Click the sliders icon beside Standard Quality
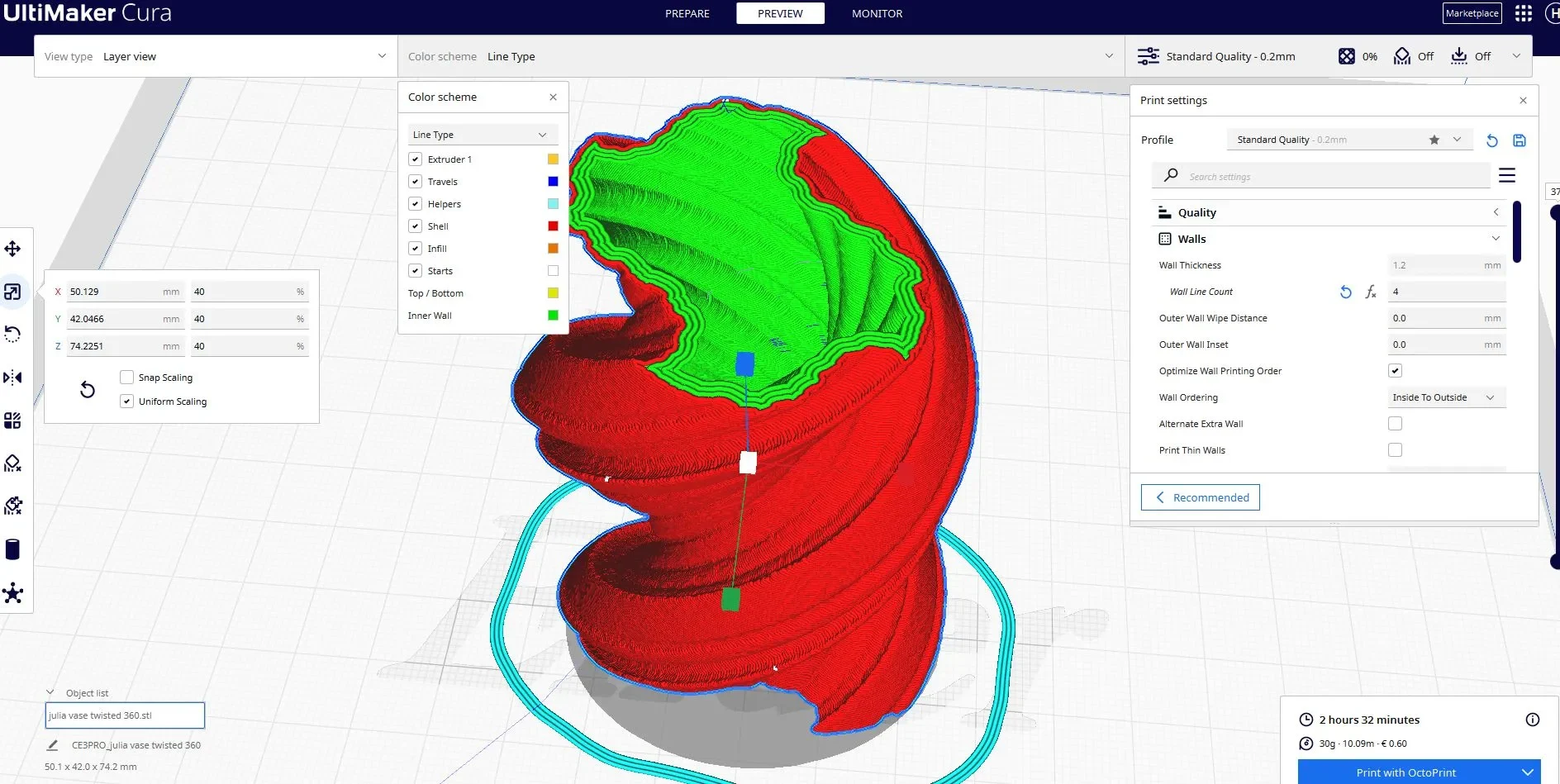Image resolution: width=1560 pixels, height=784 pixels. pos(1149,56)
